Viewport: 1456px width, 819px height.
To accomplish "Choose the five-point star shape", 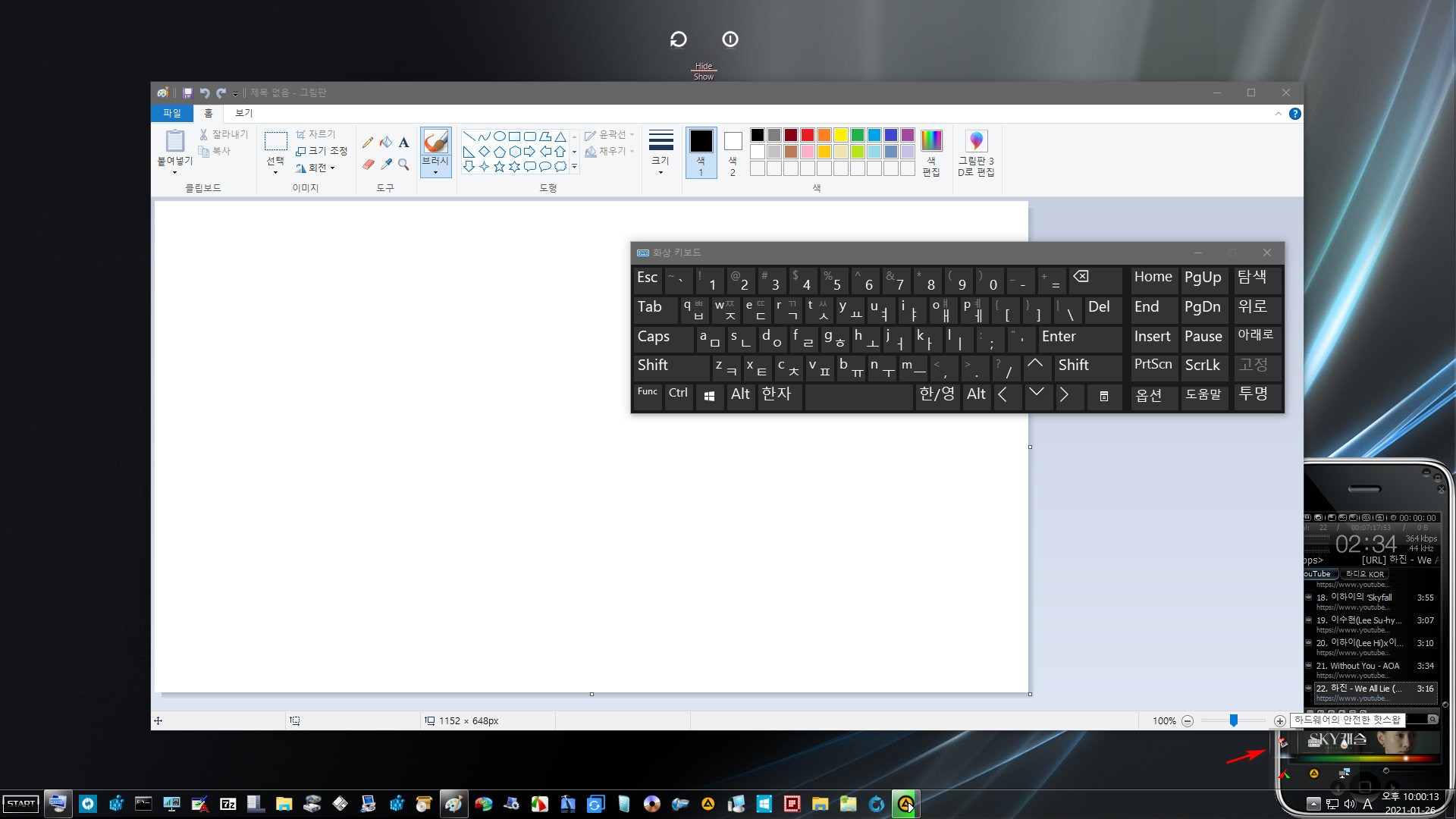I will [499, 166].
